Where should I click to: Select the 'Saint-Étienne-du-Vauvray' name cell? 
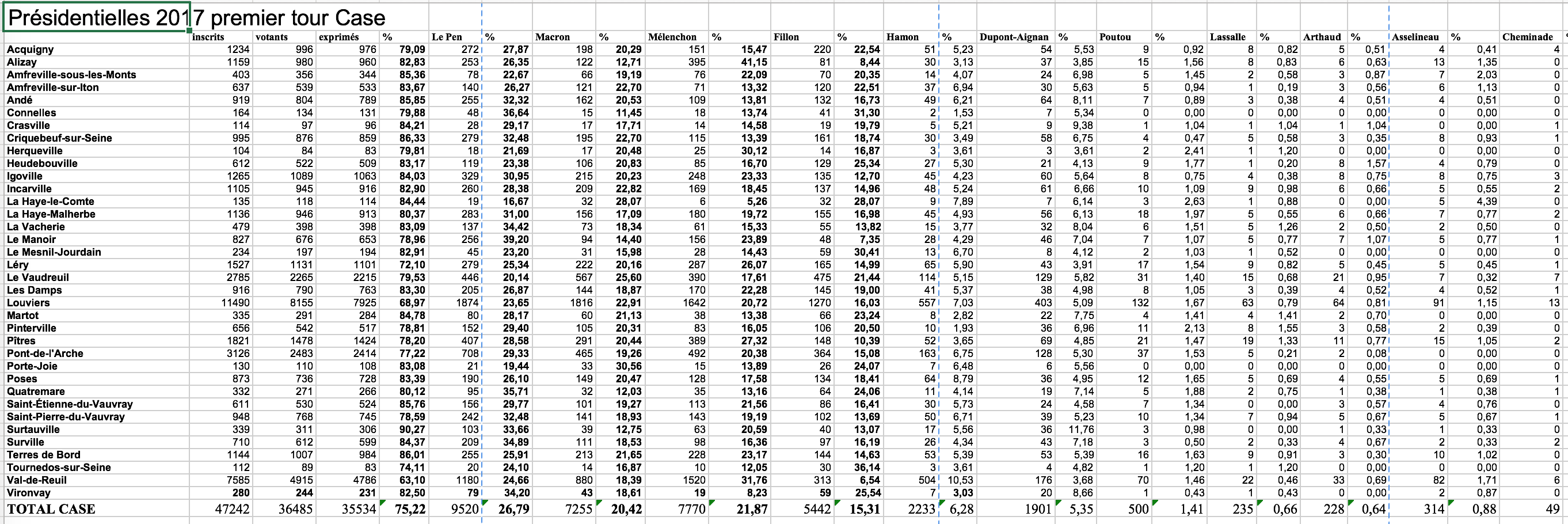click(70, 404)
